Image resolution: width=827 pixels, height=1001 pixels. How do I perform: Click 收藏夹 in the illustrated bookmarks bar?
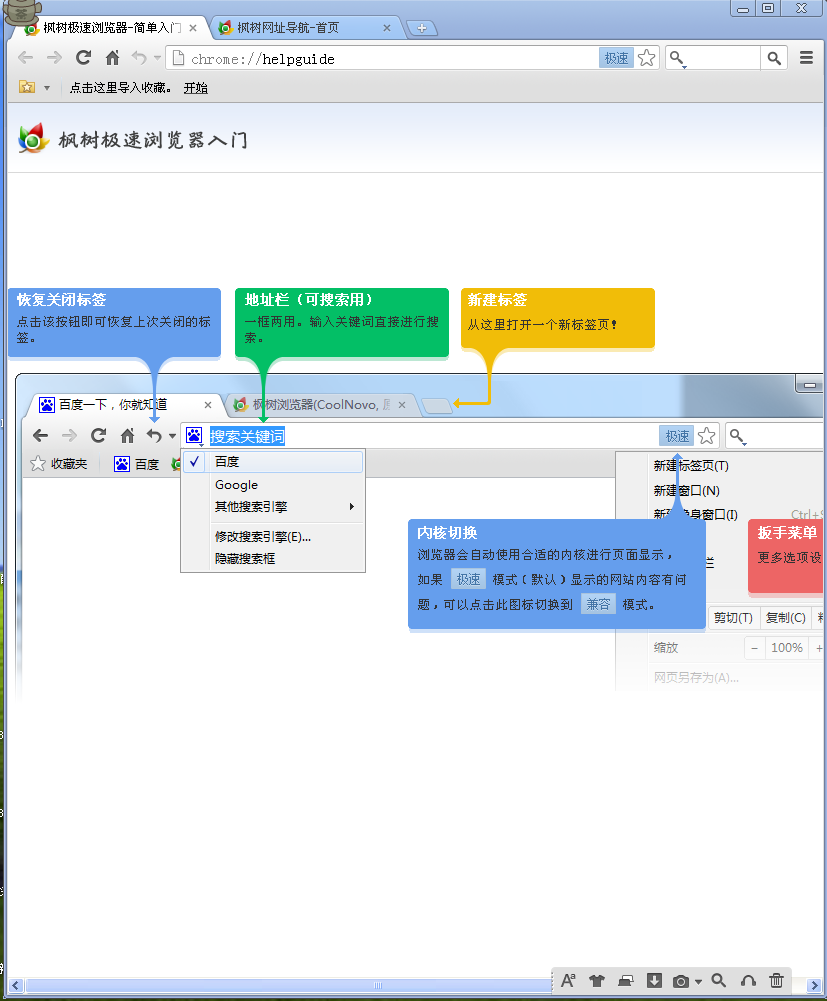click(59, 463)
